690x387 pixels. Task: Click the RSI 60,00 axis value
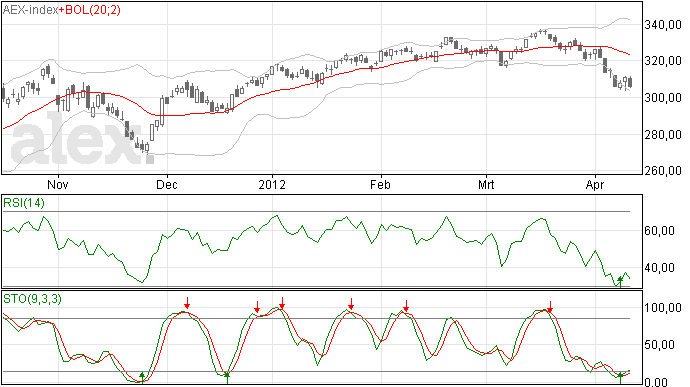pyautogui.click(x=659, y=231)
